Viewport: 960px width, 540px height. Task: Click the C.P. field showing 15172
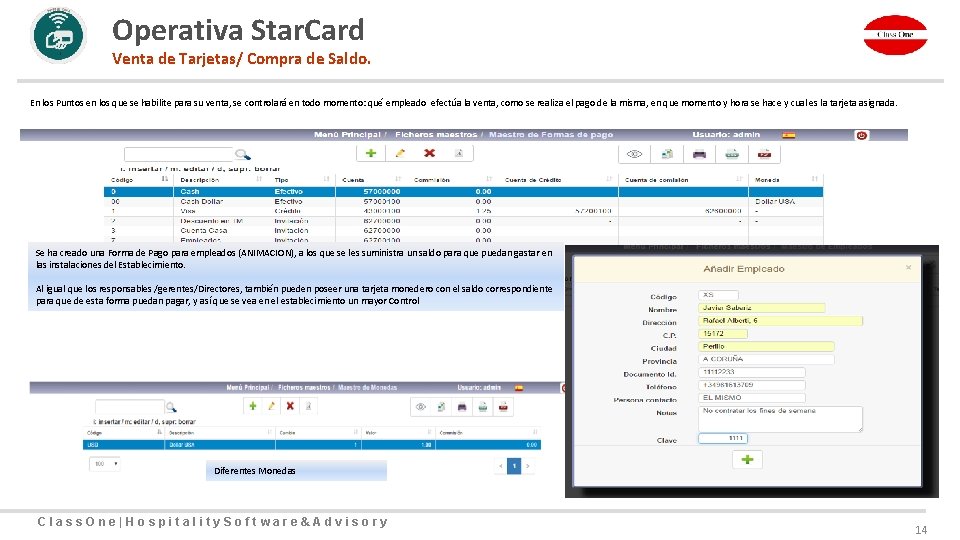point(723,334)
